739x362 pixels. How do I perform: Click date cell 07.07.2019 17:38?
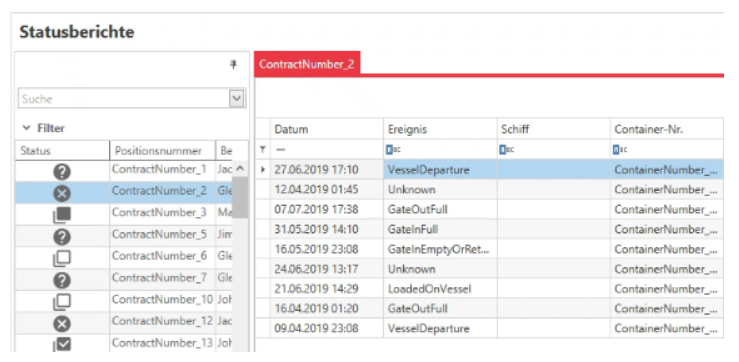point(327,209)
